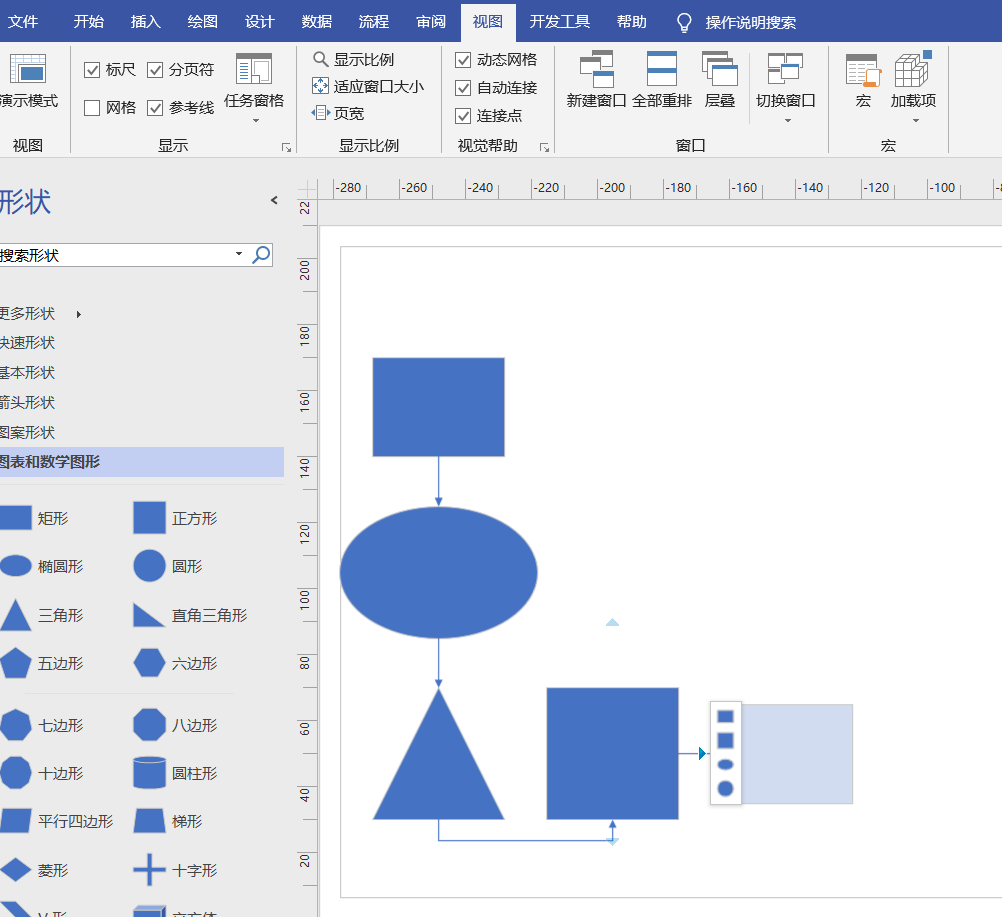This screenshot has width=1002, height=917.
Task: Open Switch Windows (切换窗口)
Action: click(x=785, y=88)
